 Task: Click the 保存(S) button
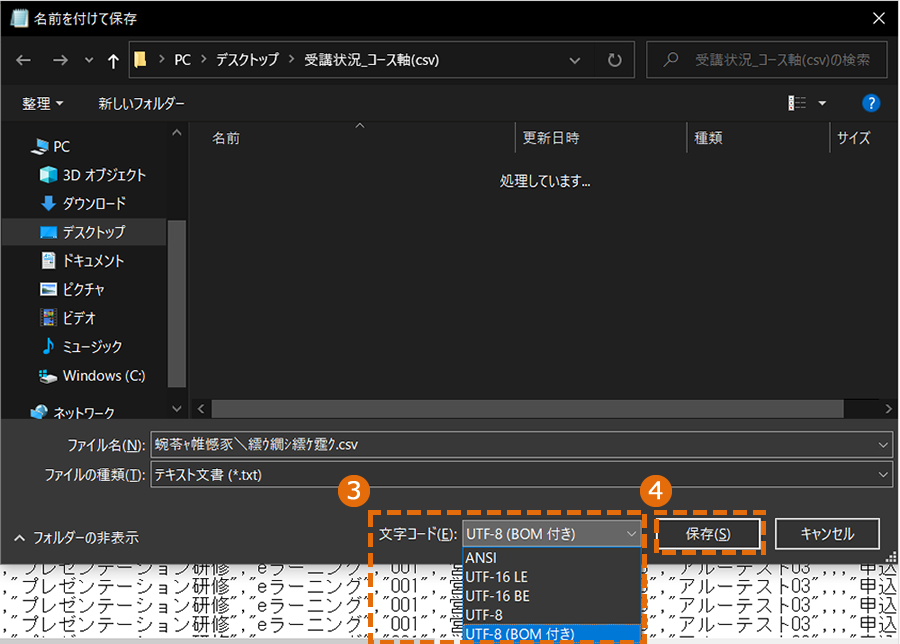click(x=708, y=534)
